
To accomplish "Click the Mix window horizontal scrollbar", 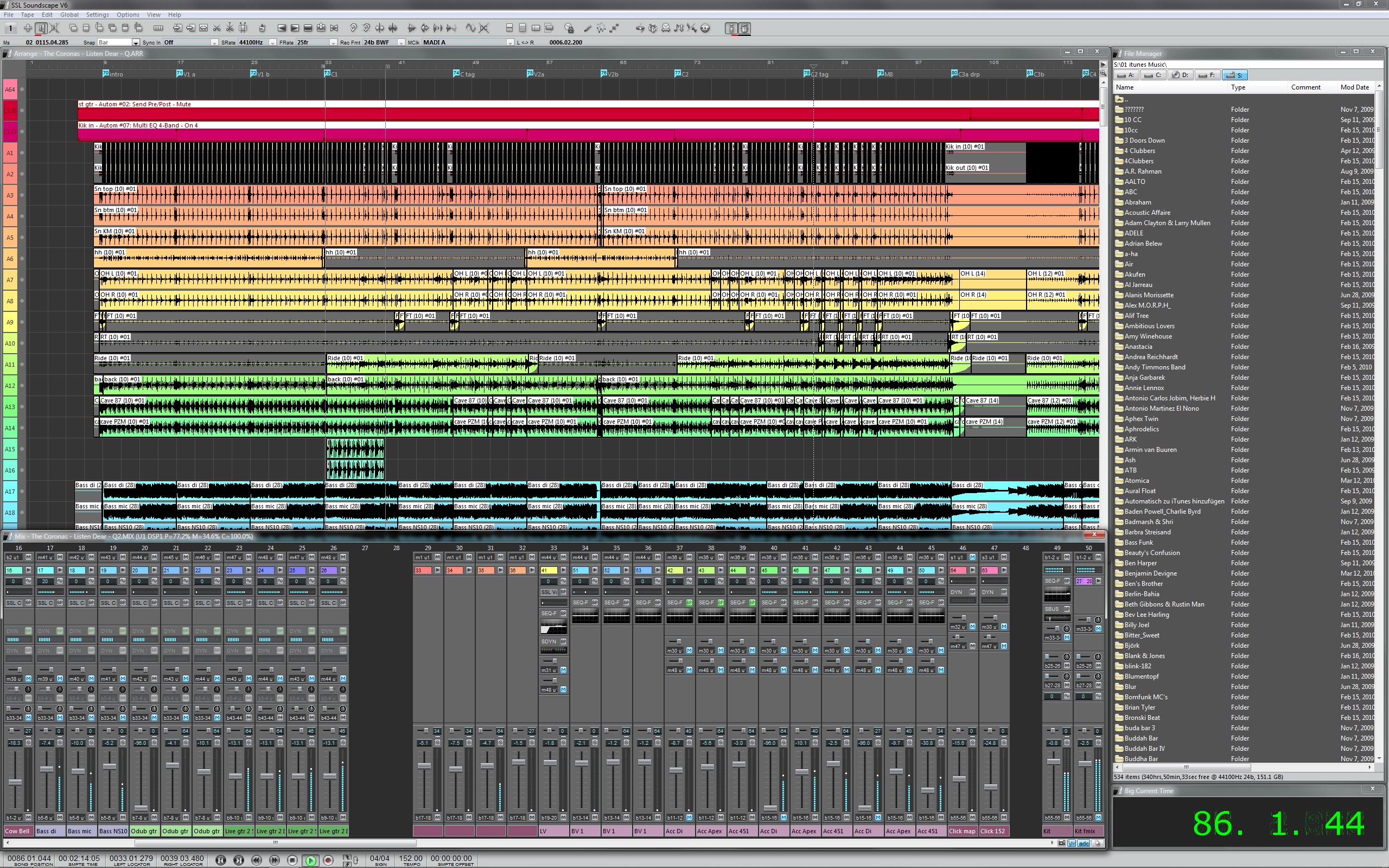I will [276, 843].
